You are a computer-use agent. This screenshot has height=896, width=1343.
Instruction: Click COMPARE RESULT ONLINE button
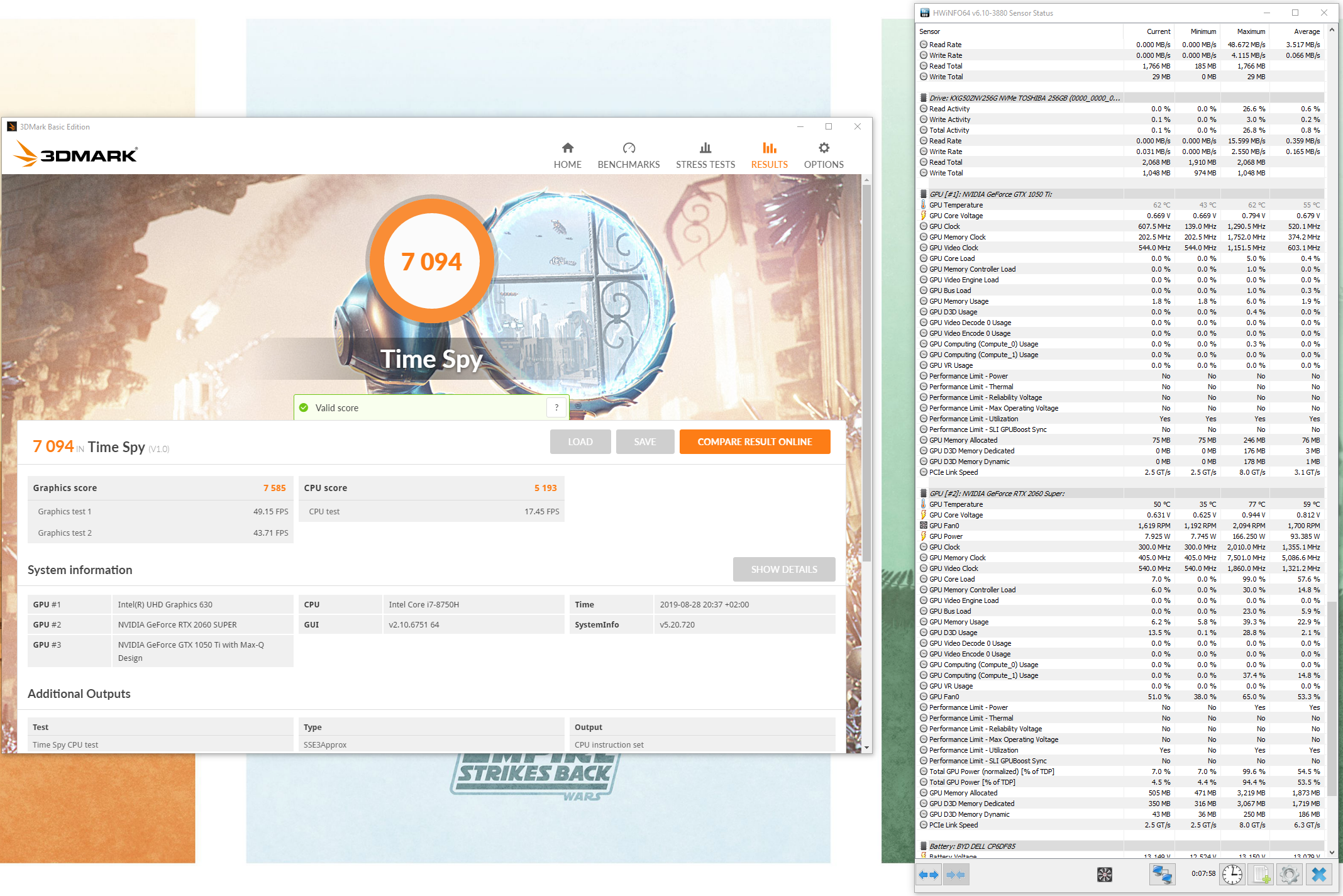(754, 441)
